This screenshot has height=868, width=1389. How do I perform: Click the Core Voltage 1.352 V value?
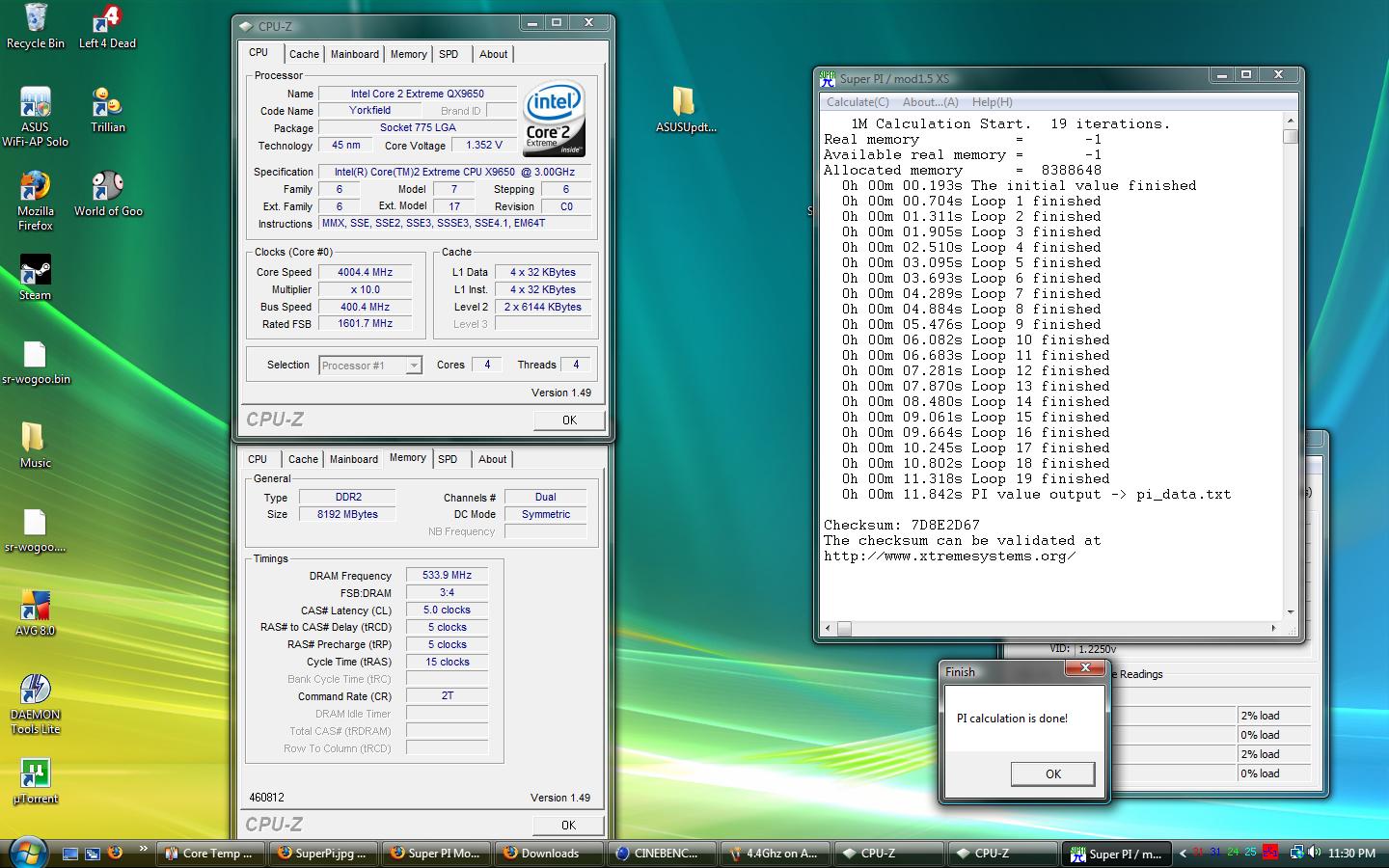point(483,146)
